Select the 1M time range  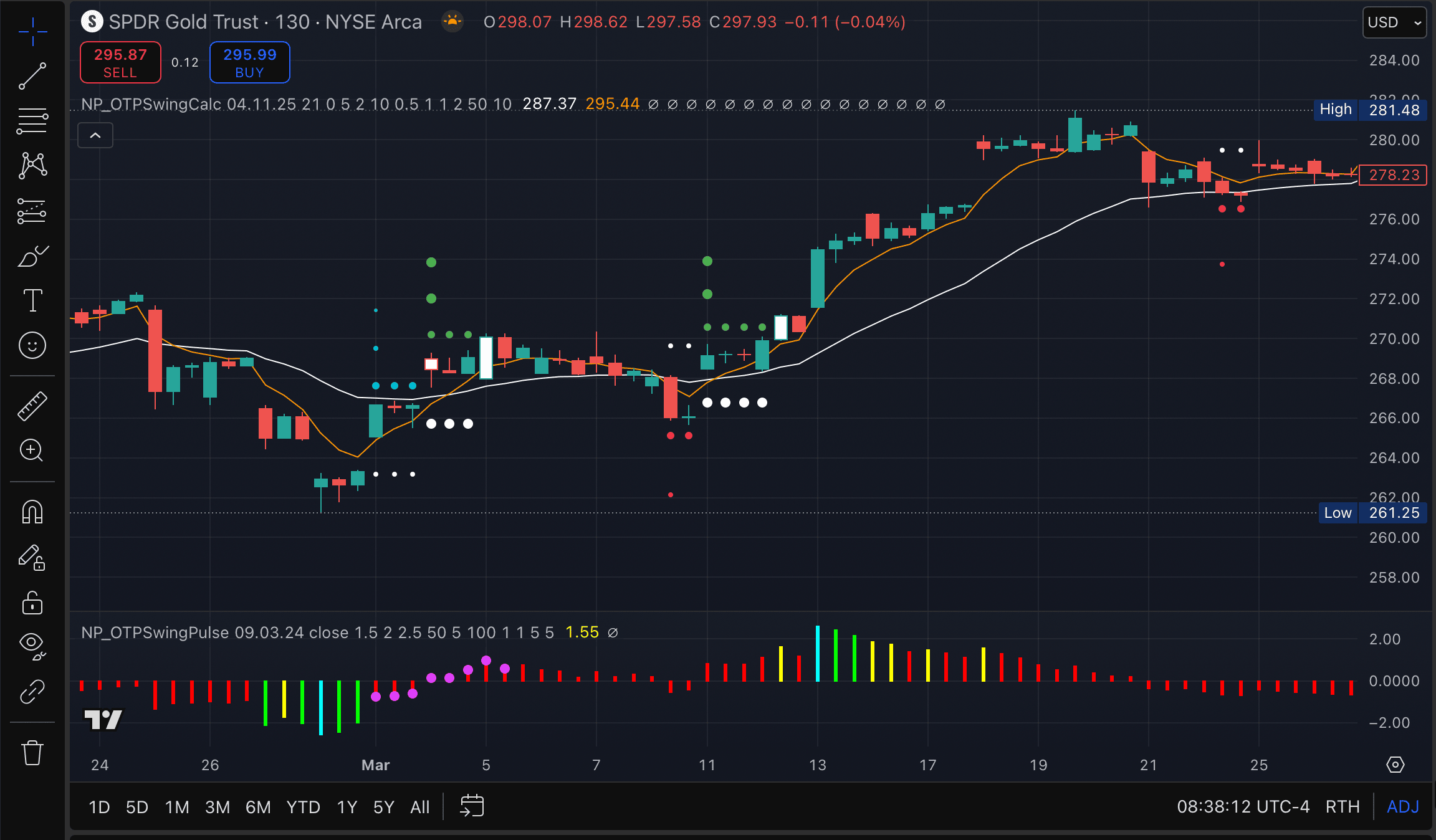coord(177,807)
